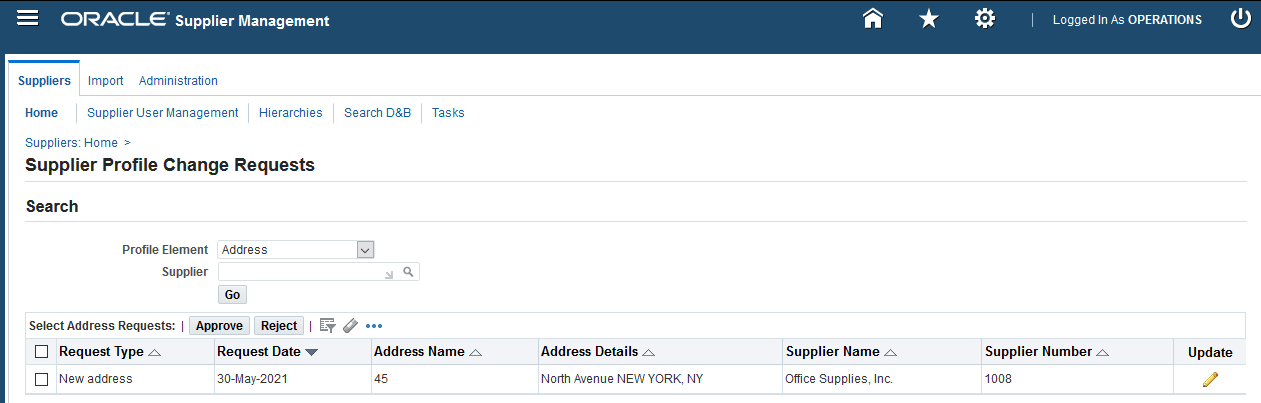The width and height of the screenshot is (1261, 403).
Task: Open Favorites star icon
Action: point(929,19)
